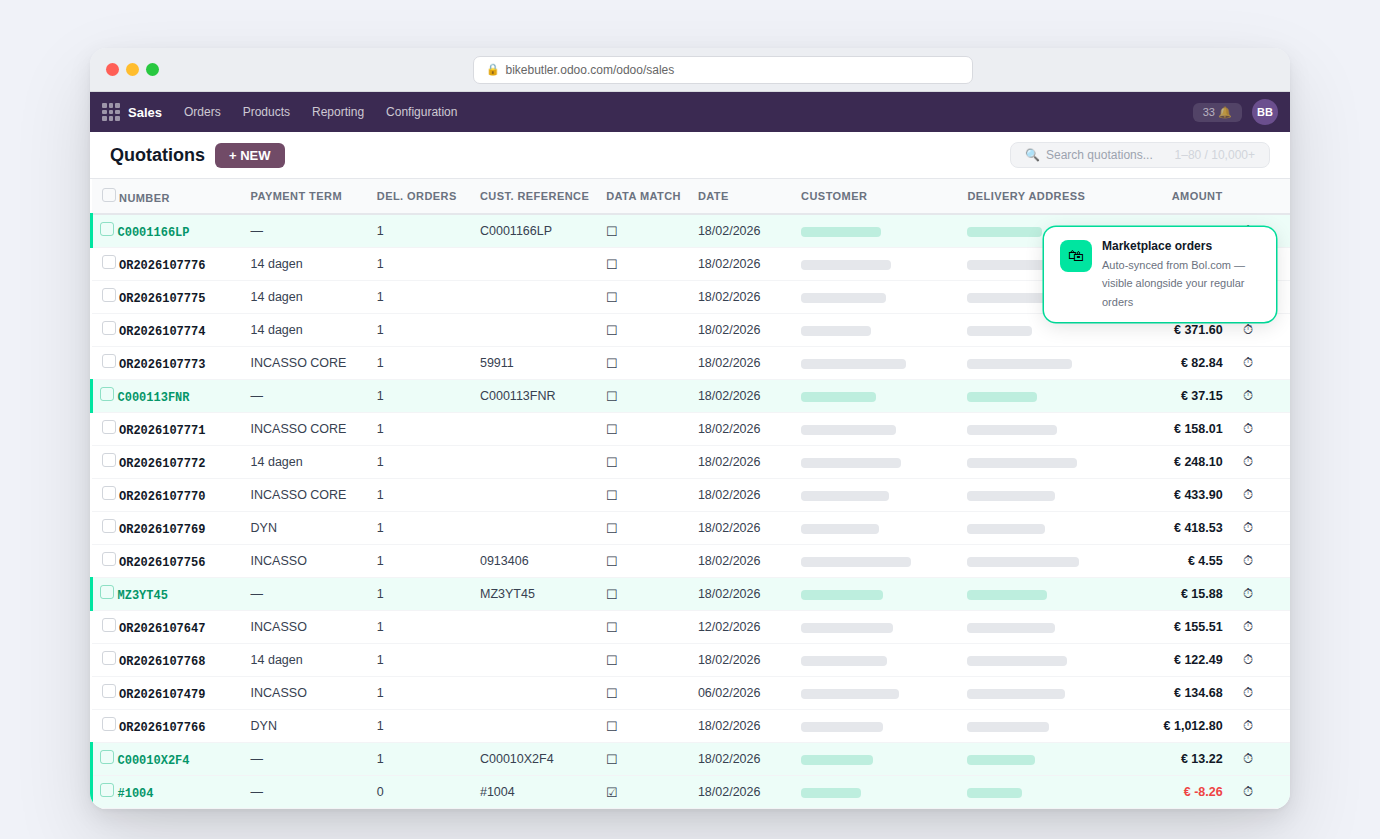Image resolution: width=1380 pixels, height=839 pixels.
Task: Click the activity clock on the MZ3YT45 row
Action: (1247, 593)
